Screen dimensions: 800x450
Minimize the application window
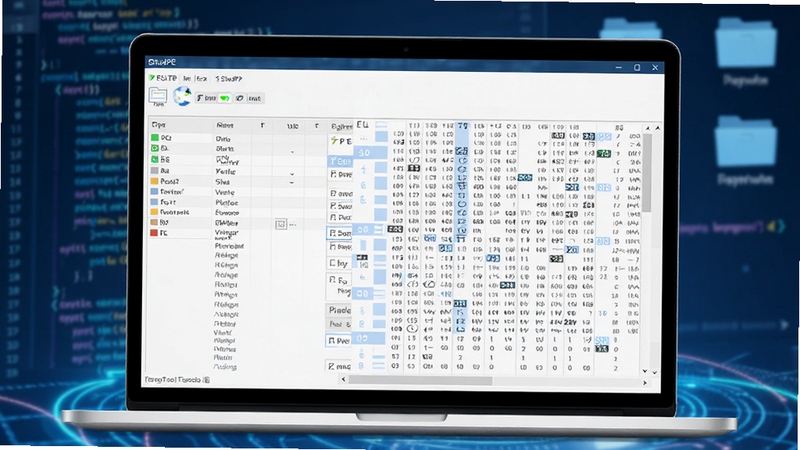pos(618,67)
